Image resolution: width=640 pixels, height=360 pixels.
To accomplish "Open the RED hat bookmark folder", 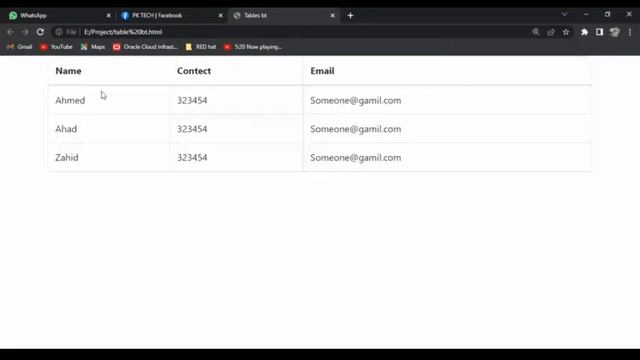I will (201, 47).
